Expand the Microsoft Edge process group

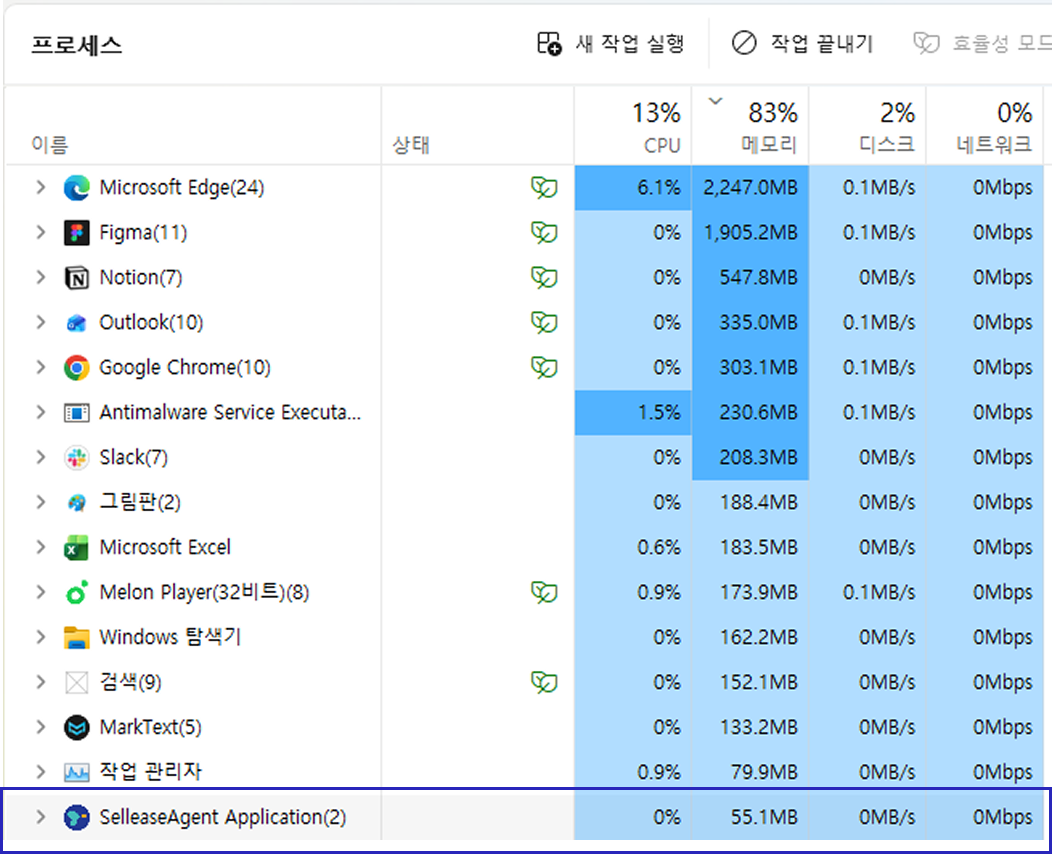coord(40,187)
